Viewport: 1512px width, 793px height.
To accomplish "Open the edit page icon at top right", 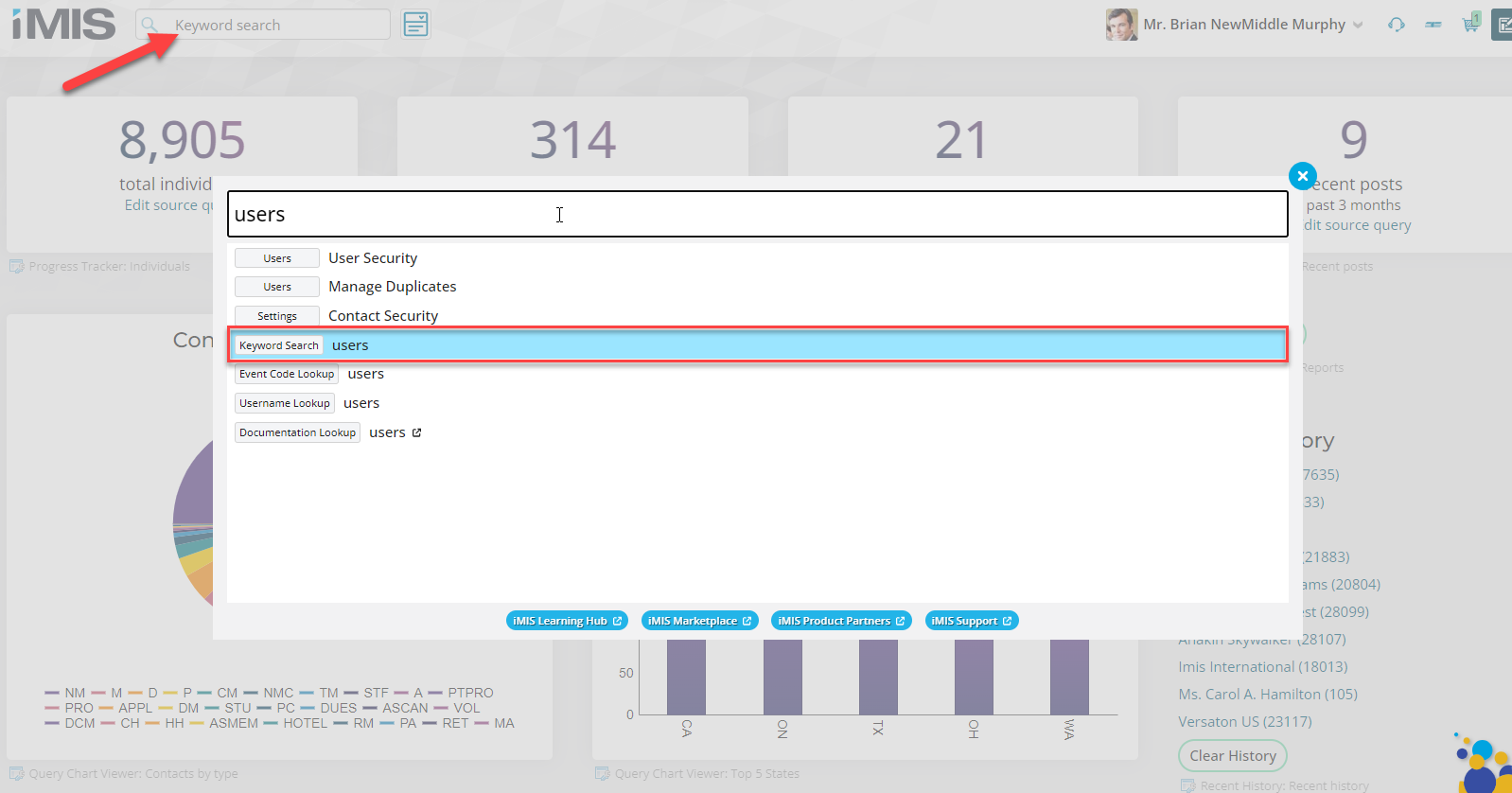I will (1502, 25).
